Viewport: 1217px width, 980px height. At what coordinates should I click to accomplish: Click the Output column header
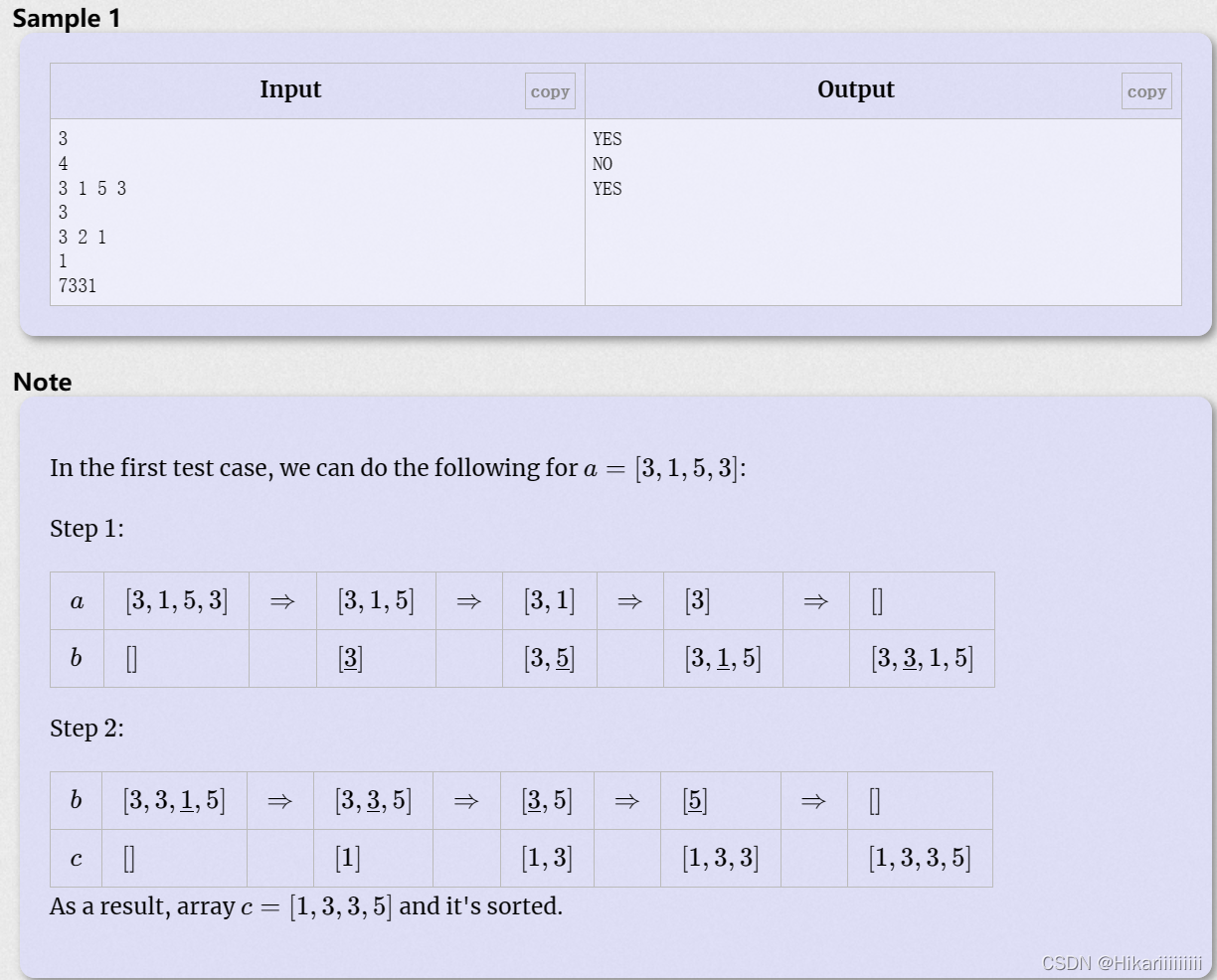click(x=855, y=89)
